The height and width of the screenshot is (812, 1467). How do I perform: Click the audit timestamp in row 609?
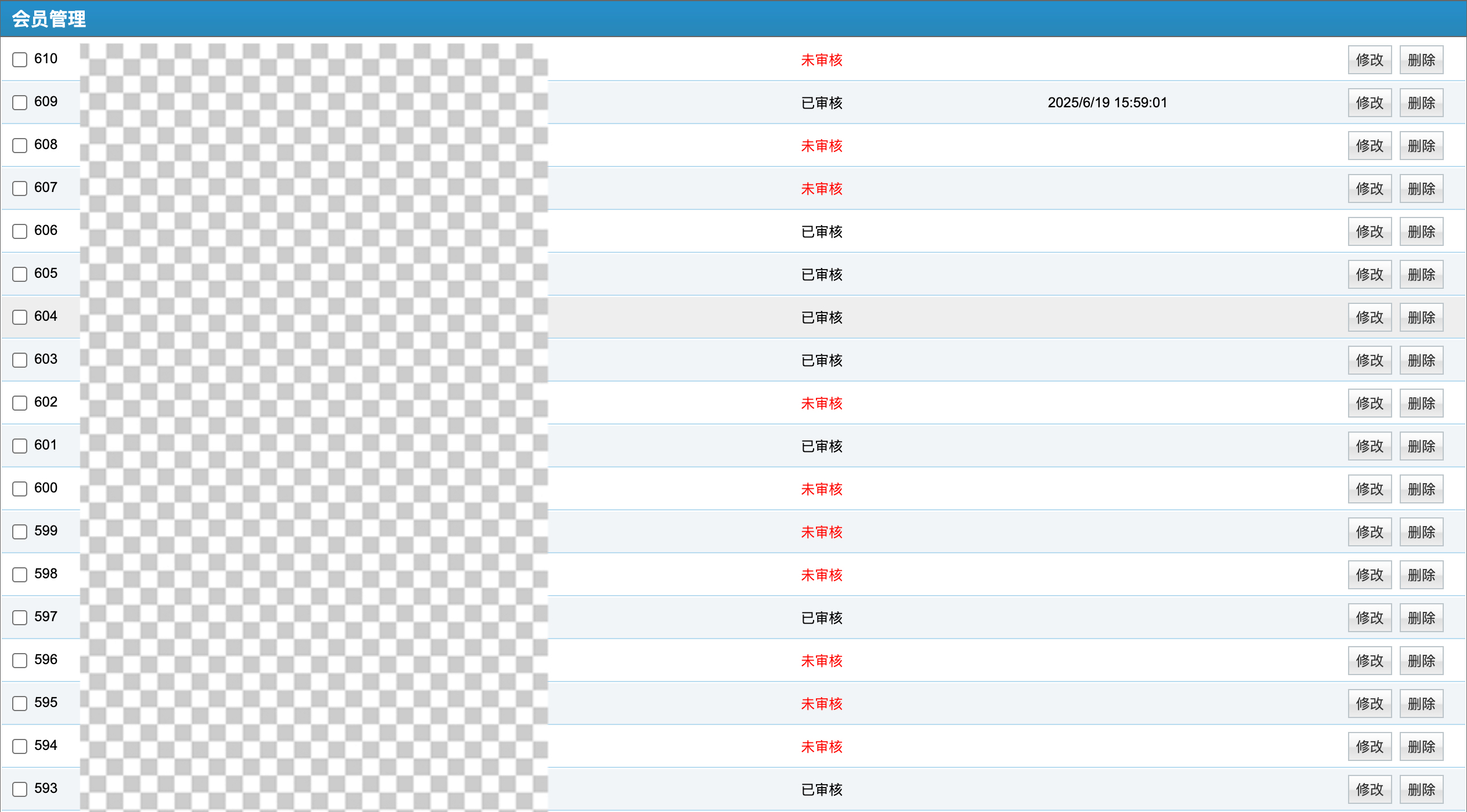click(1107, 103)
